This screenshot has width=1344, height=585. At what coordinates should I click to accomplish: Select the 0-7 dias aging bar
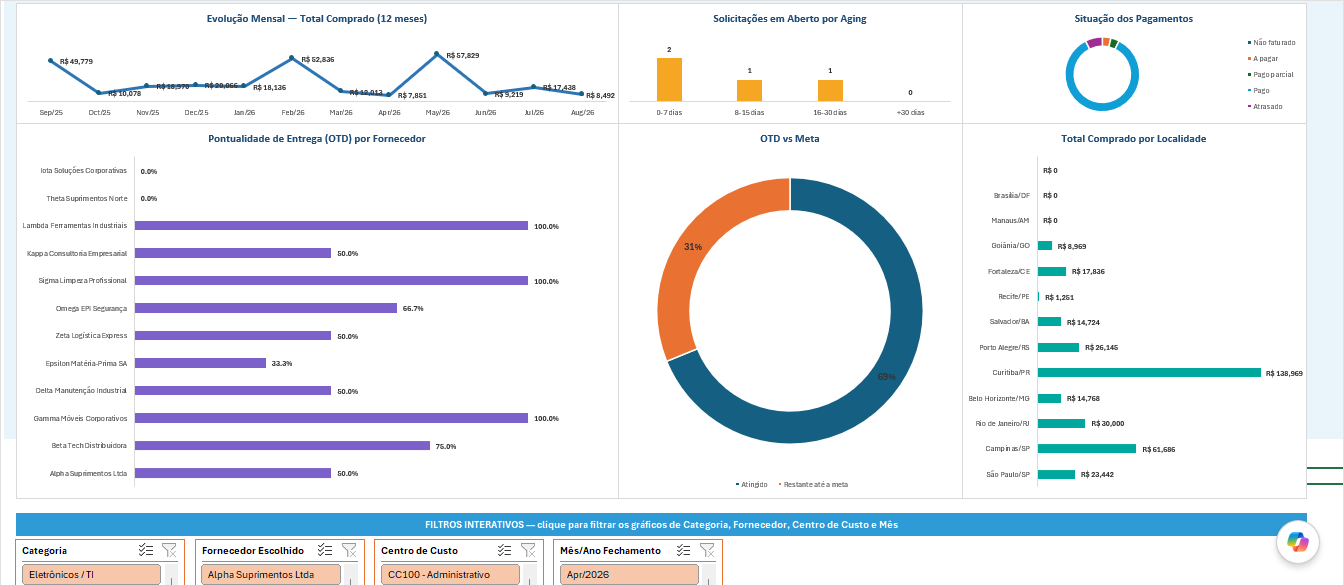[x=669, y=79]
